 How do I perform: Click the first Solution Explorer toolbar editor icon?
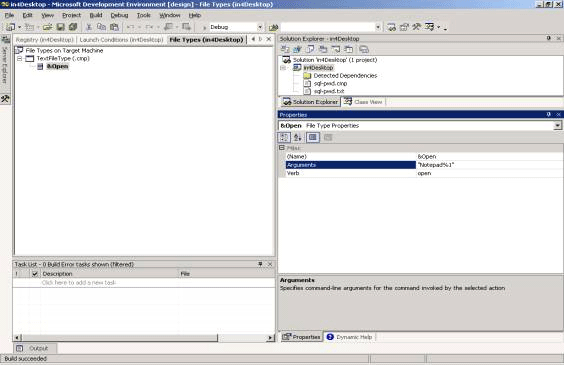click(285, 49)
